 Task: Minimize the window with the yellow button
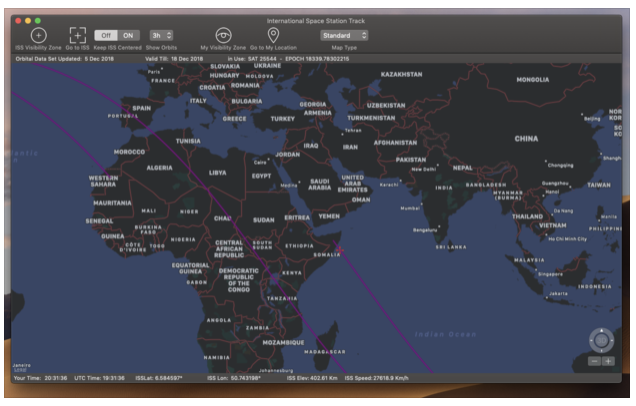29,20
